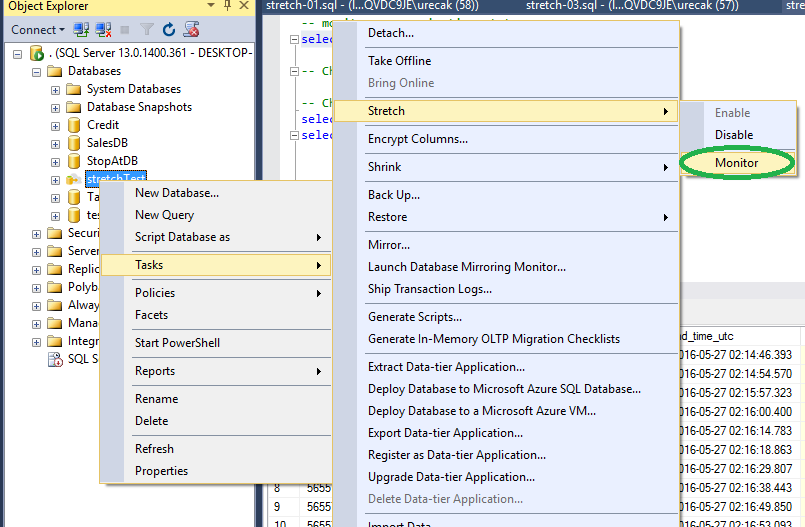
Task: Click the SQL Server instance icon
Action: pos(36,53)
